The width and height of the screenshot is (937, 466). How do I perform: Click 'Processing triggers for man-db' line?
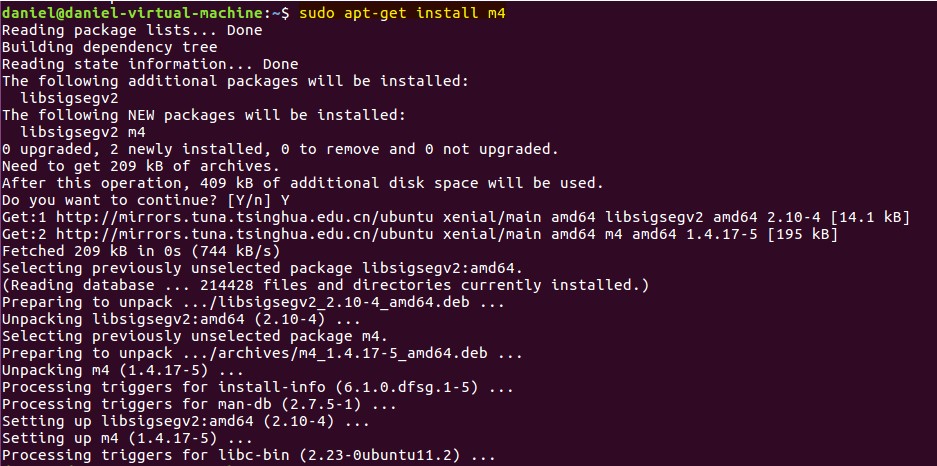pos(199,404)
